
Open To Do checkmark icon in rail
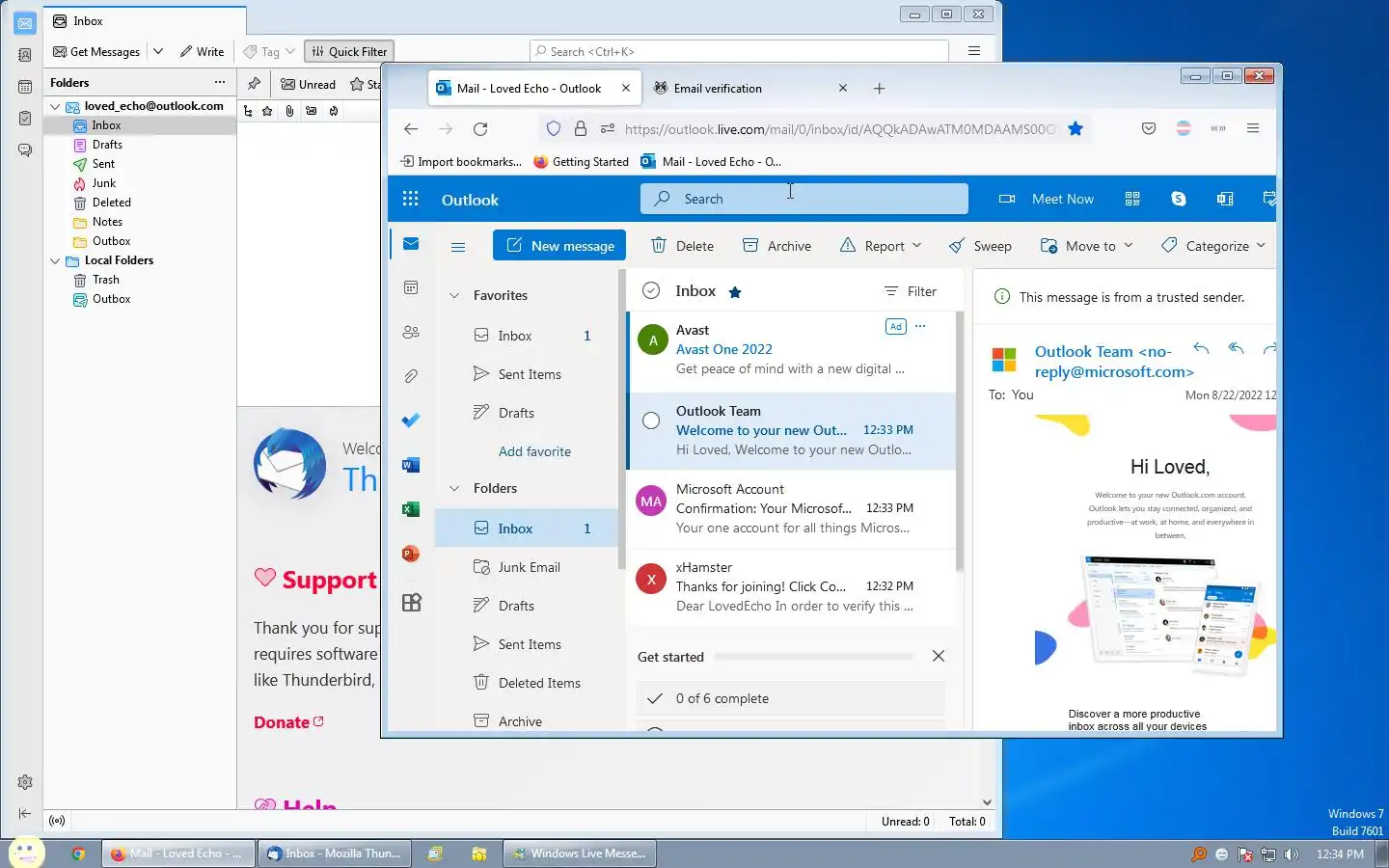click(411, 420)
